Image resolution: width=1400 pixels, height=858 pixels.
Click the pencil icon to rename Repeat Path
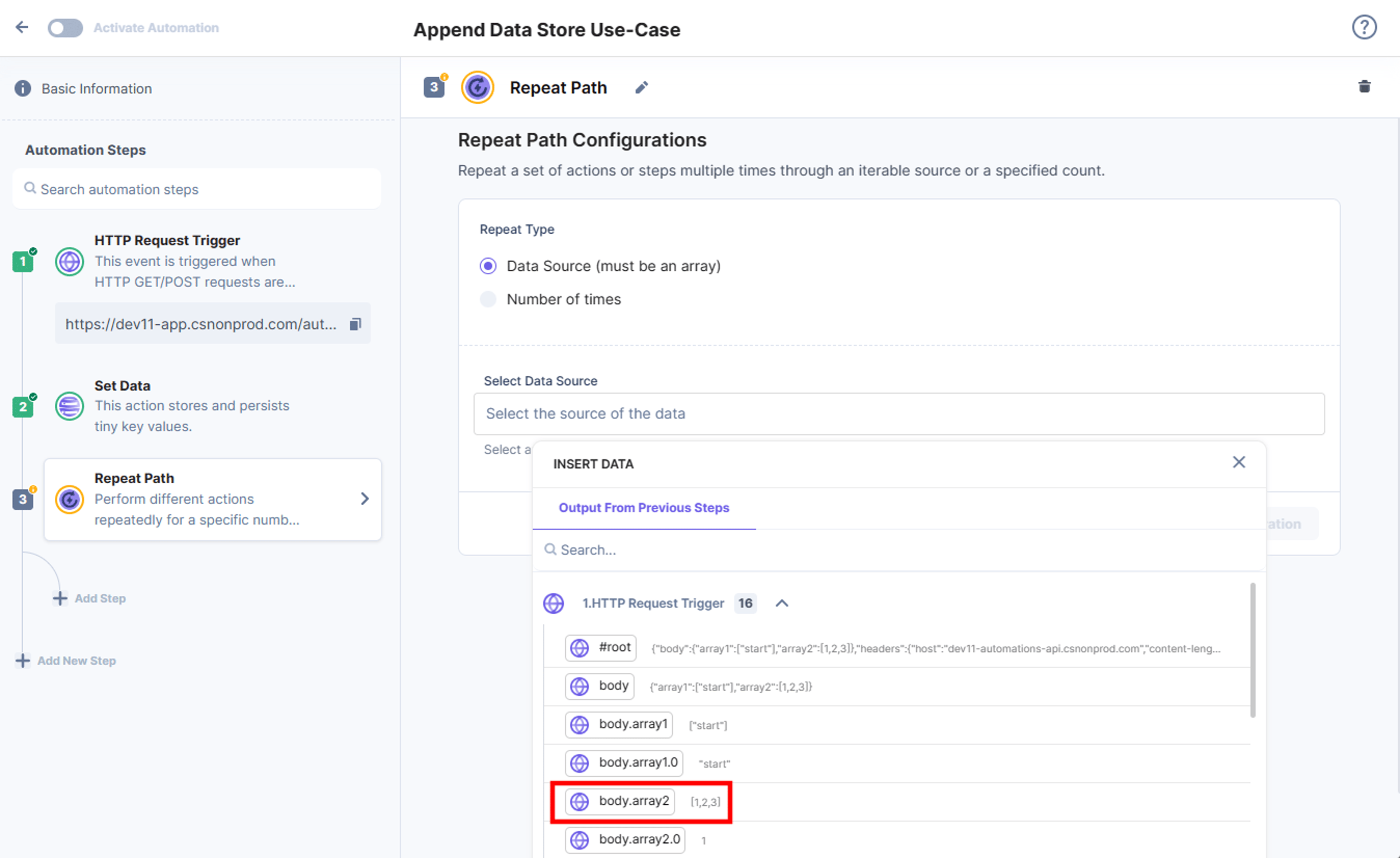pyautogui.click(x=641, y=88)
